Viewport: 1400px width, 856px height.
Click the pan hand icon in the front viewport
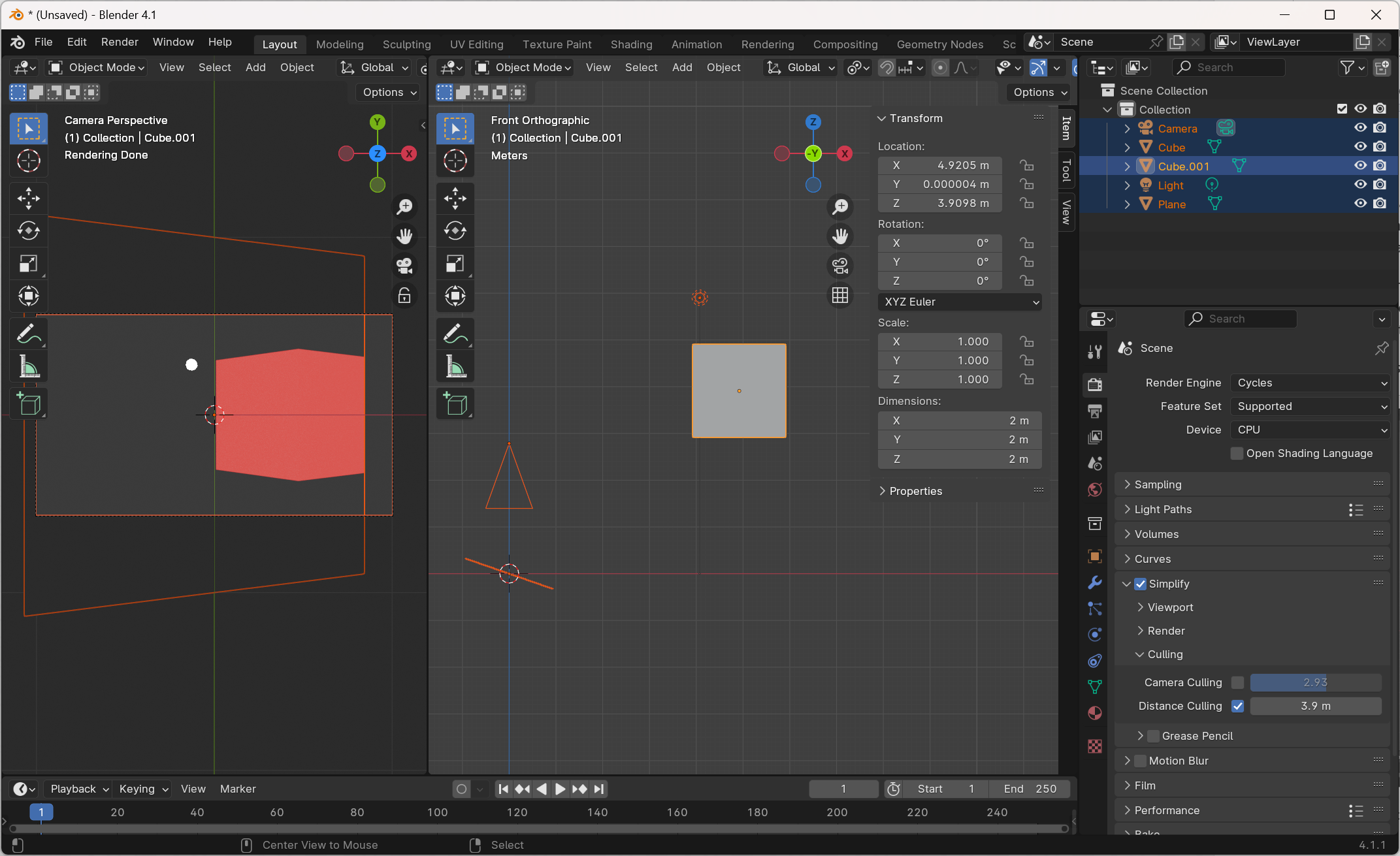(840, 236)
